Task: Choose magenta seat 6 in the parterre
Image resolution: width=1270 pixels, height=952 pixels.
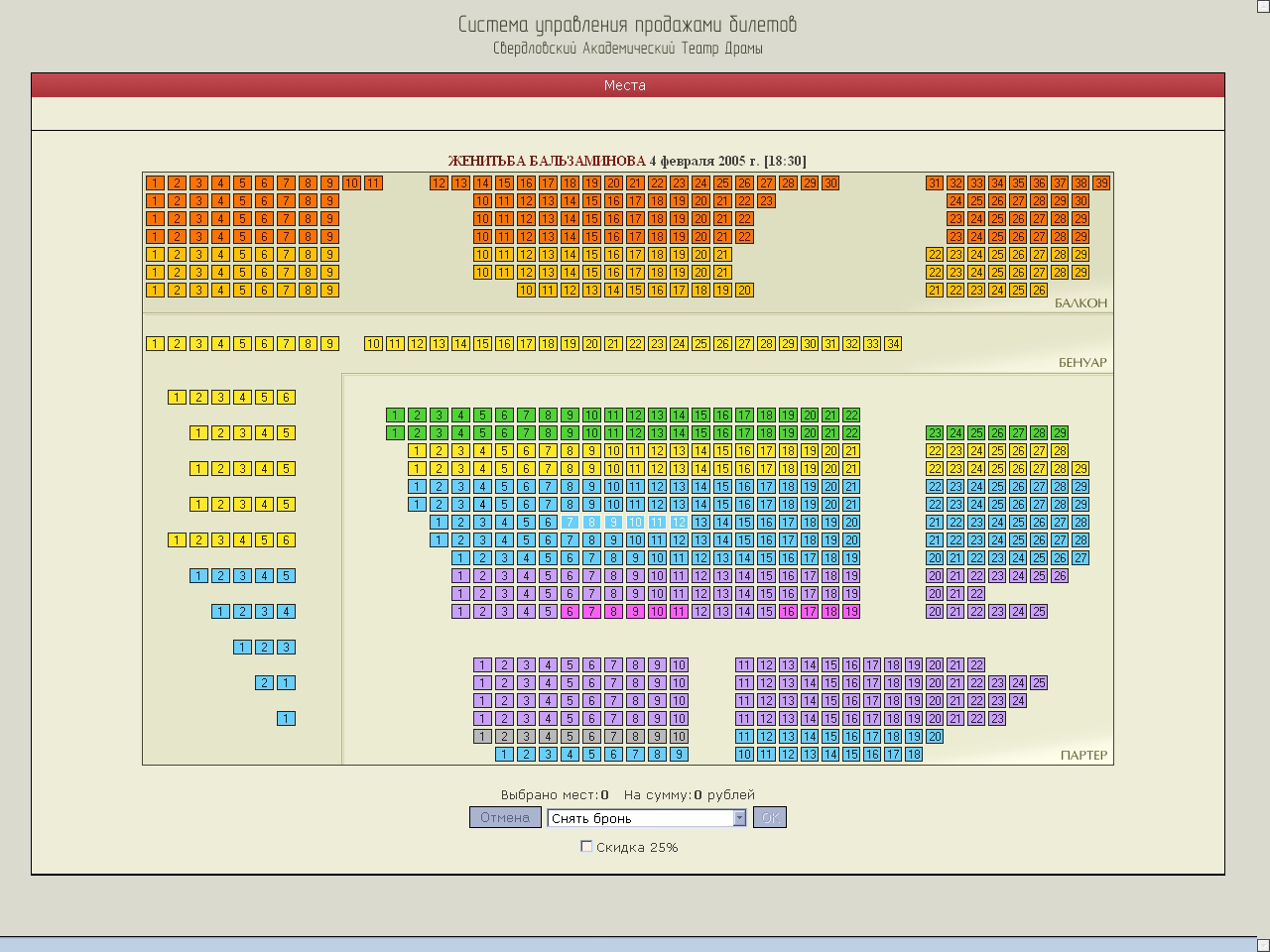Action: [x=570, y=612]
